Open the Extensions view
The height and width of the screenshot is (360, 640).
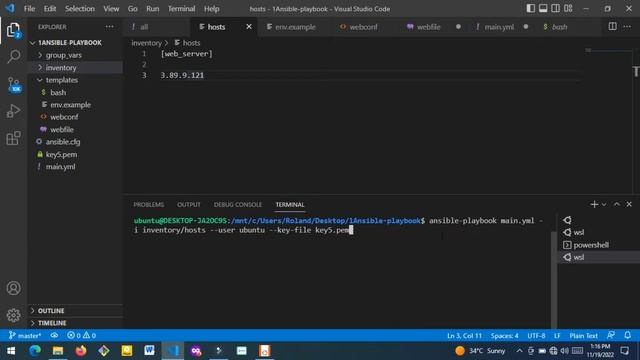[x=13, y=138]
